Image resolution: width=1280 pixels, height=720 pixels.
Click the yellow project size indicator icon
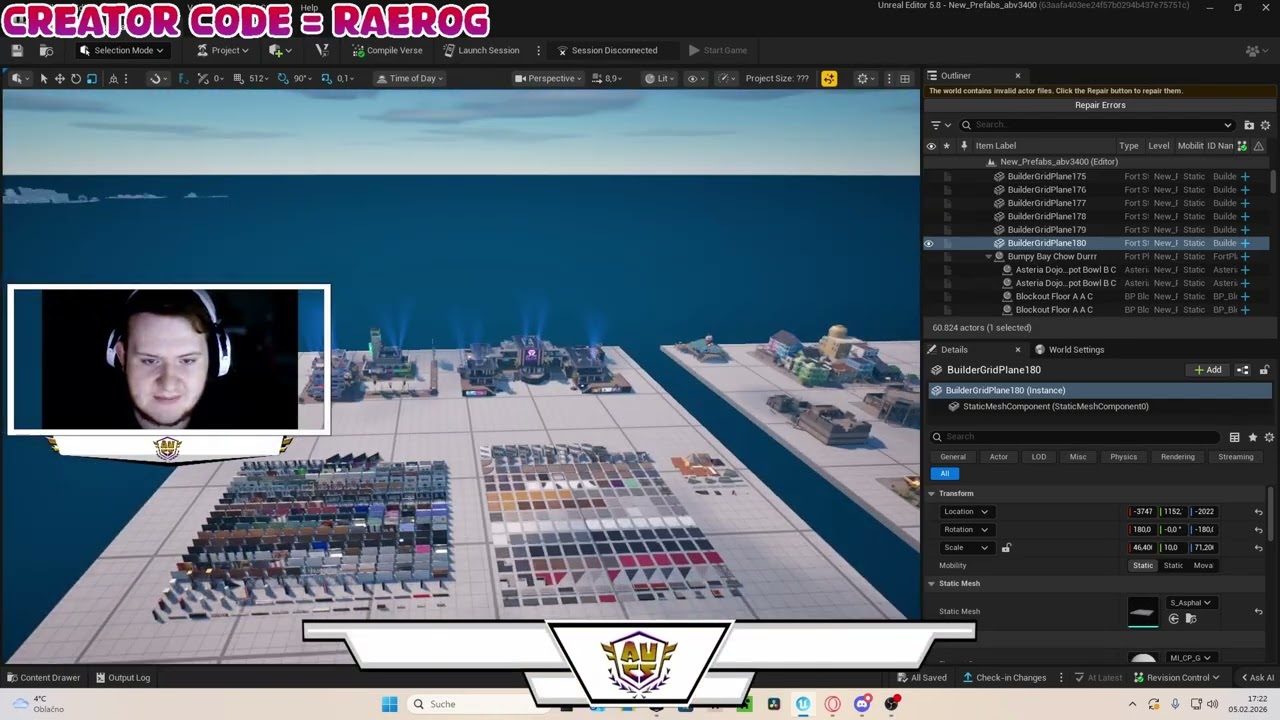[829, 78]
